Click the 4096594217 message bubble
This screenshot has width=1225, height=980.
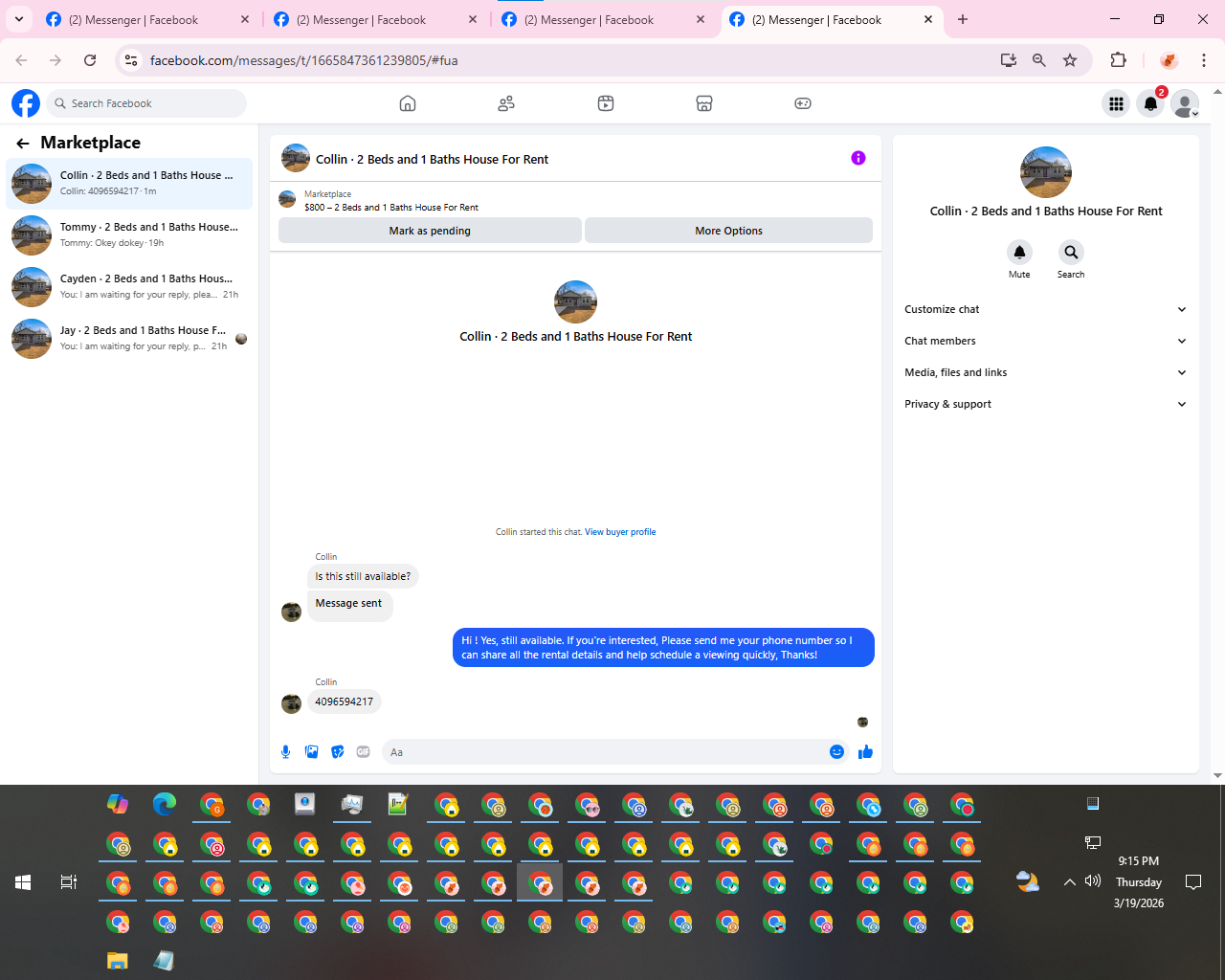tap(345, 702)
